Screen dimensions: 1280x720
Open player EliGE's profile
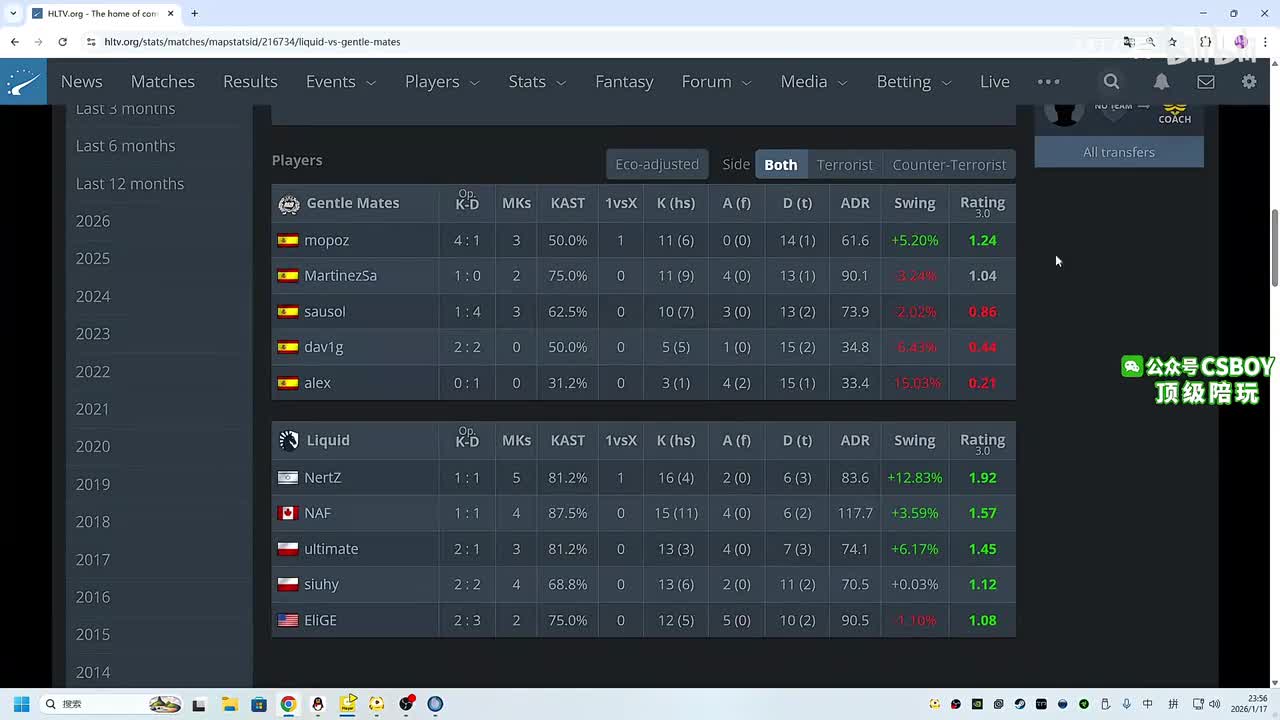click(x=321, y=621)
